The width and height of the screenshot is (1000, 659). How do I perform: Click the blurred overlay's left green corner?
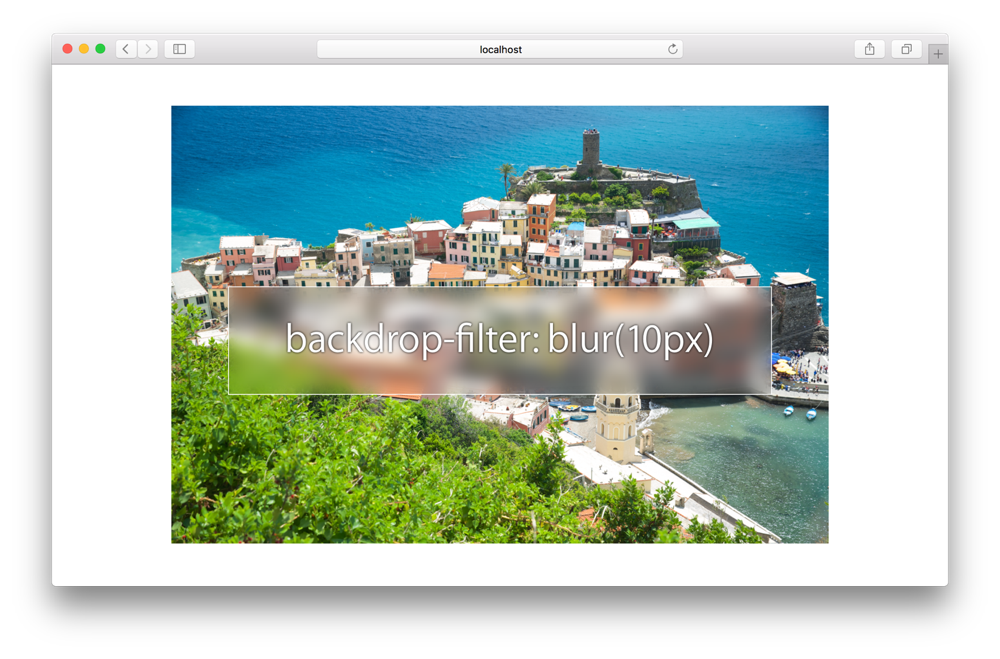(255, 375)
